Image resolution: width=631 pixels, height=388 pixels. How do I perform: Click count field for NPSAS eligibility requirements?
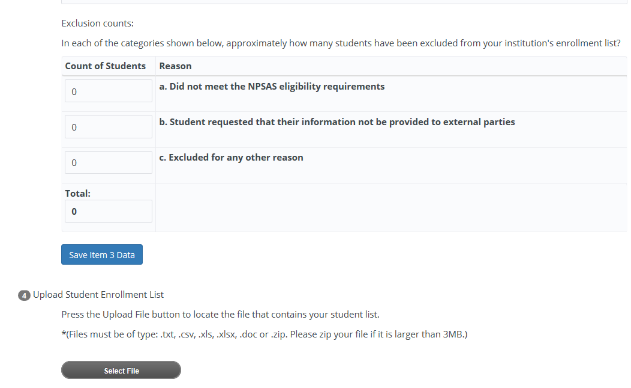(x=109, y=91)
